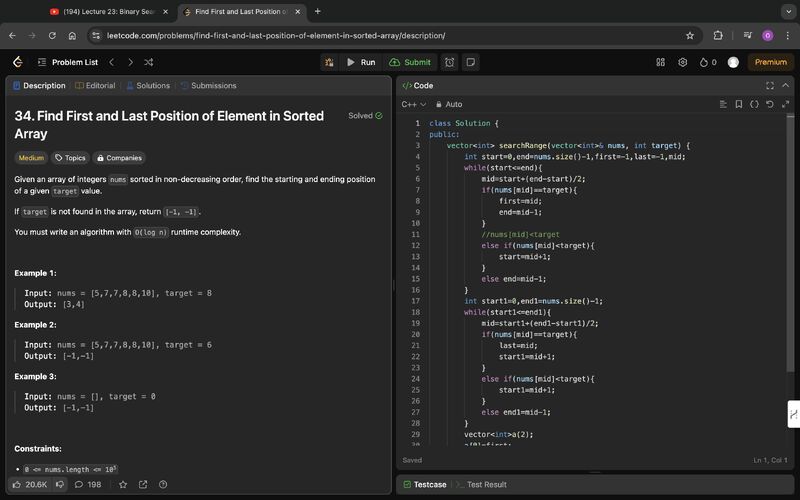
Task: Click the Solved status indicator
Action: coord(365,116)
